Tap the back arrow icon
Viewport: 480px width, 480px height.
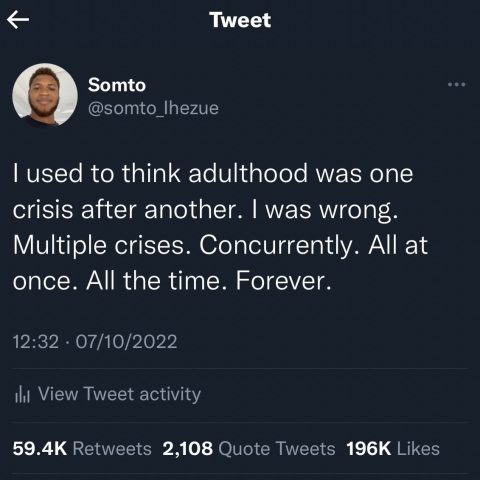tap(18, 20)
